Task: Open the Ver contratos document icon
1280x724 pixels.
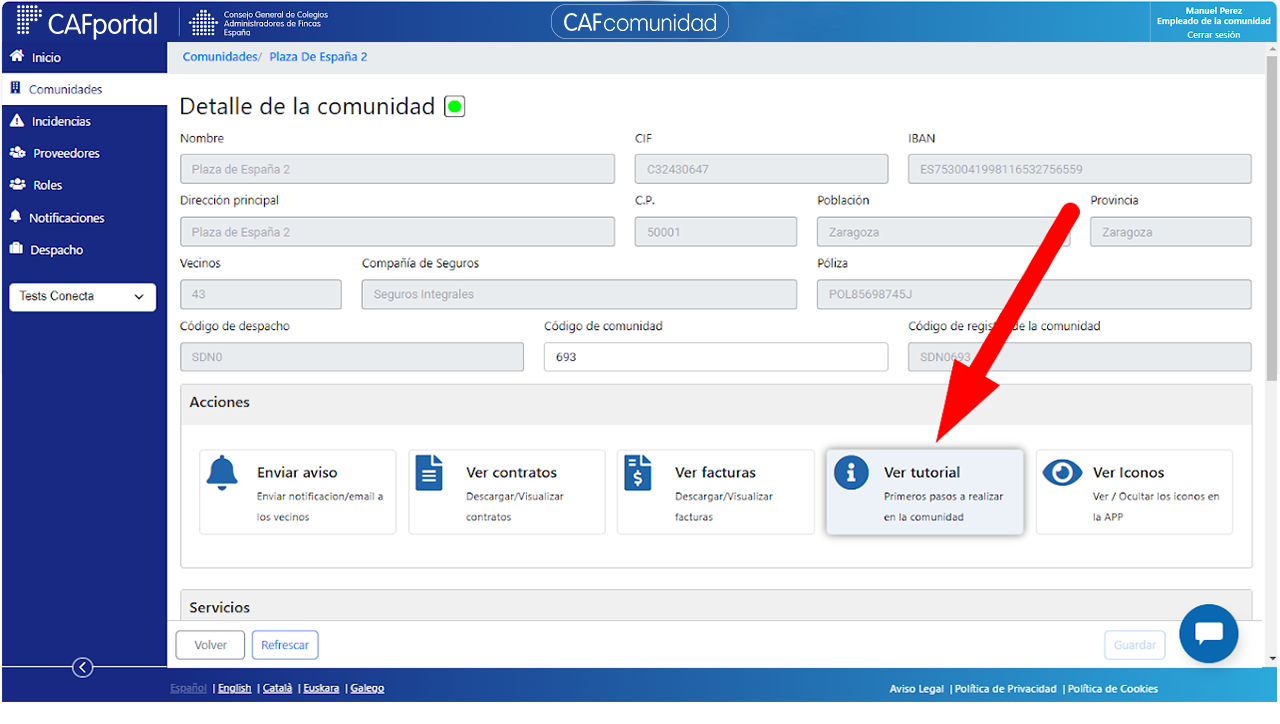Action: click(x=429, y=473)
